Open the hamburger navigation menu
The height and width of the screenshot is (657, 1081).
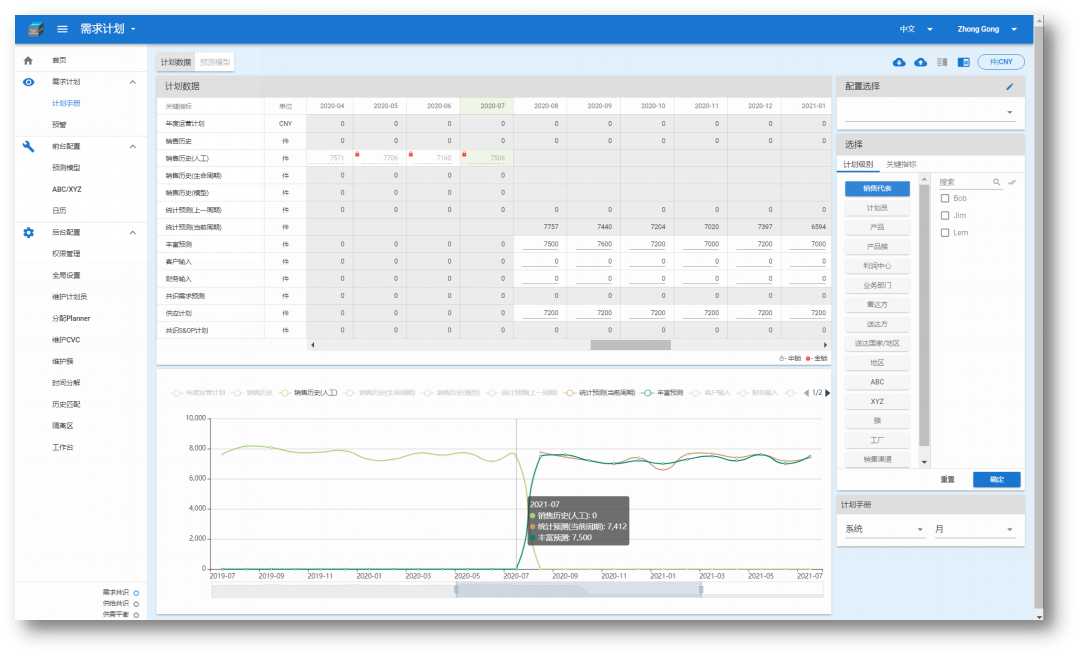(62, 29)
